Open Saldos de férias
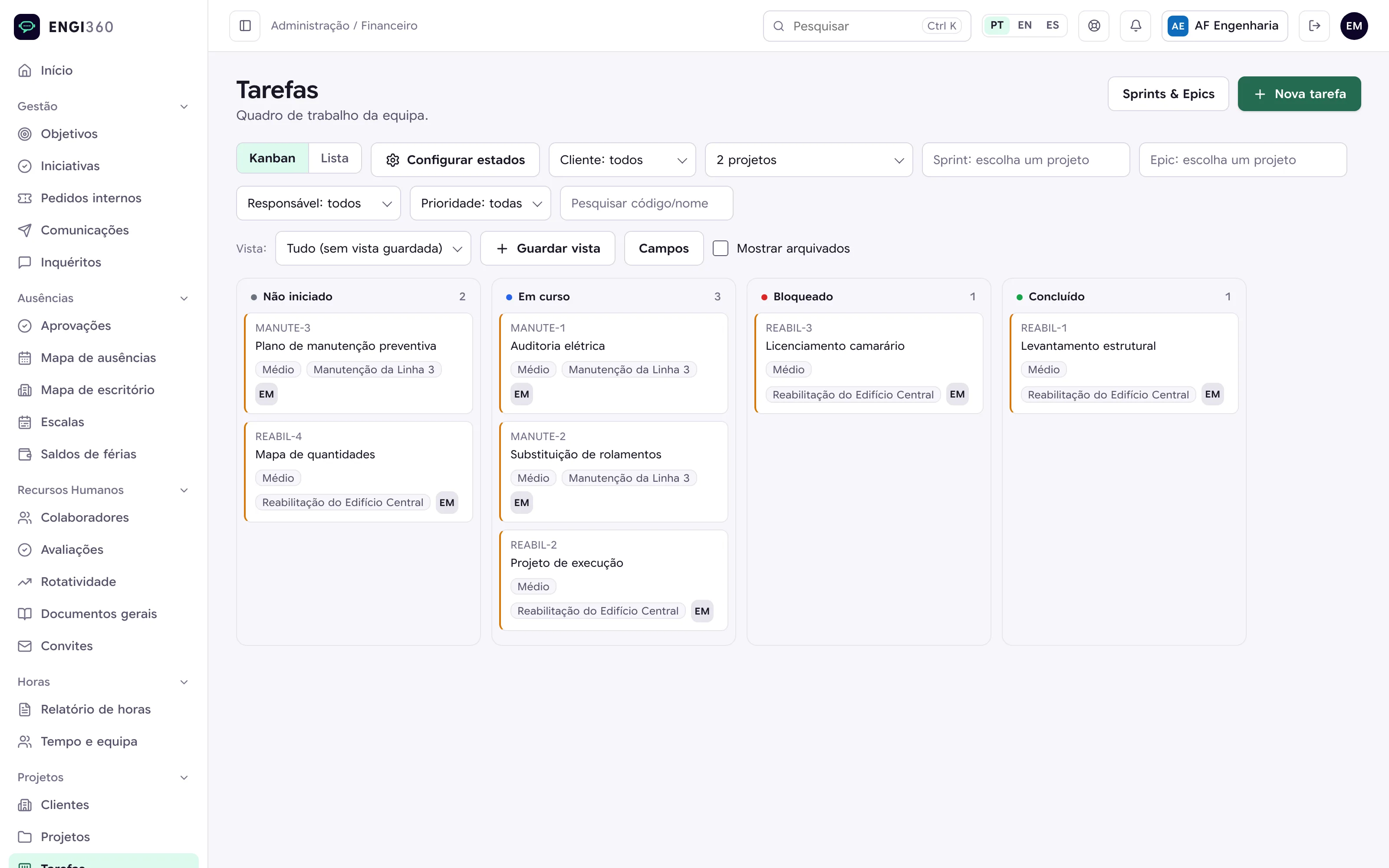 103,454
